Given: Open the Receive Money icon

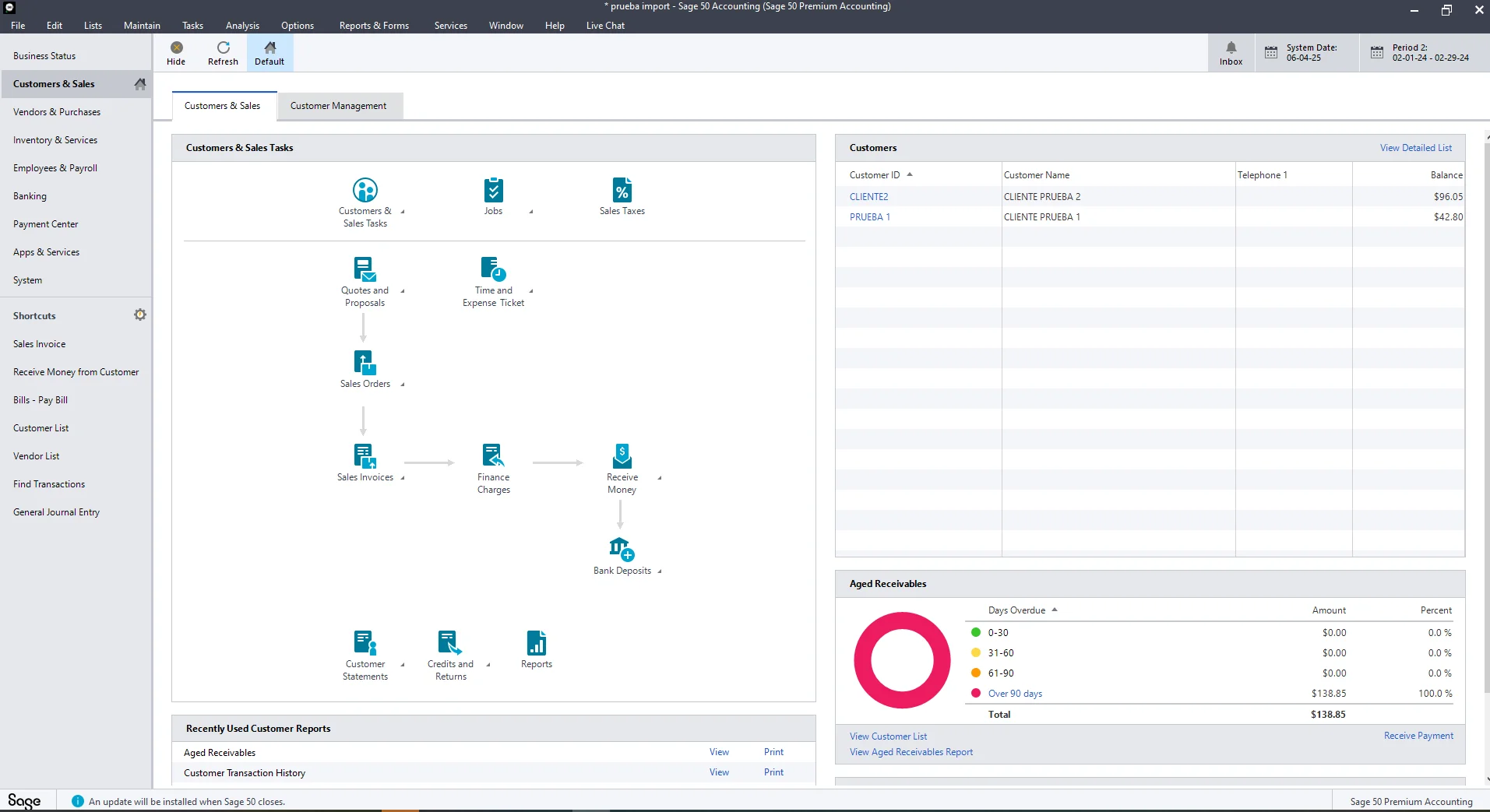Looking at the screenshot, I should pyautogui.click(x=622, y=456).
